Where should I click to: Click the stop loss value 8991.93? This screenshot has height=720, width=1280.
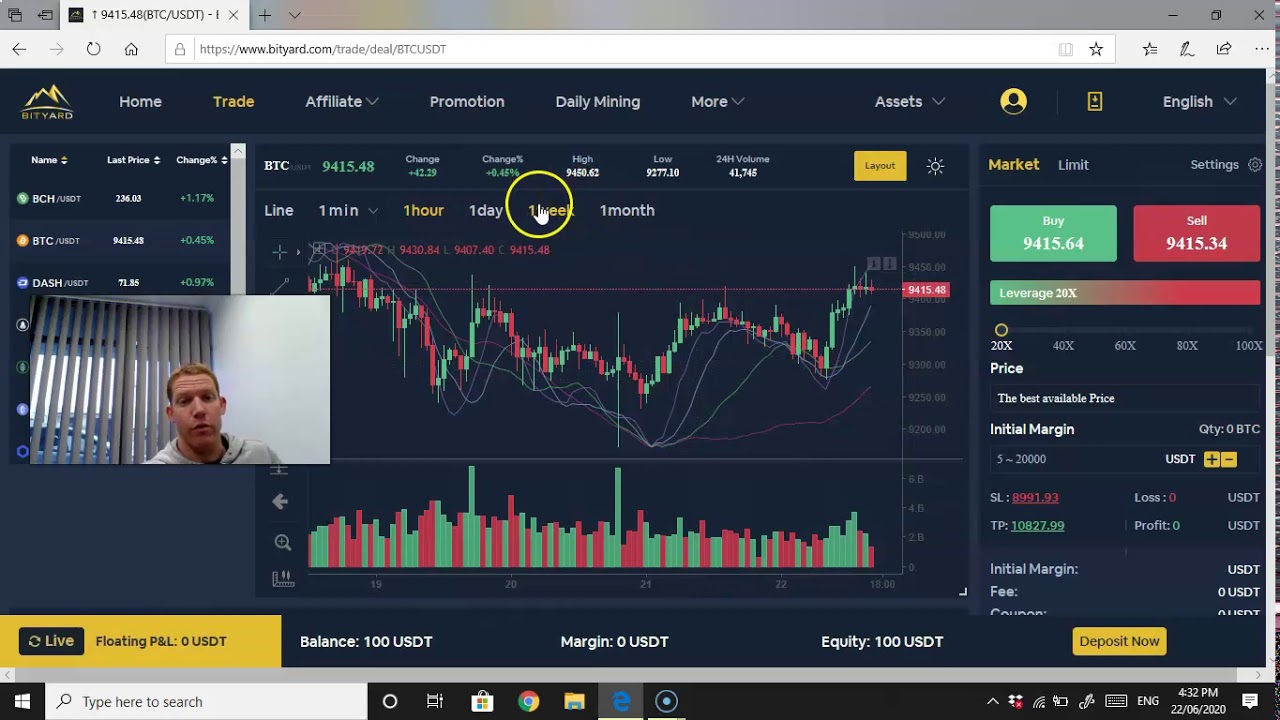1035,497
